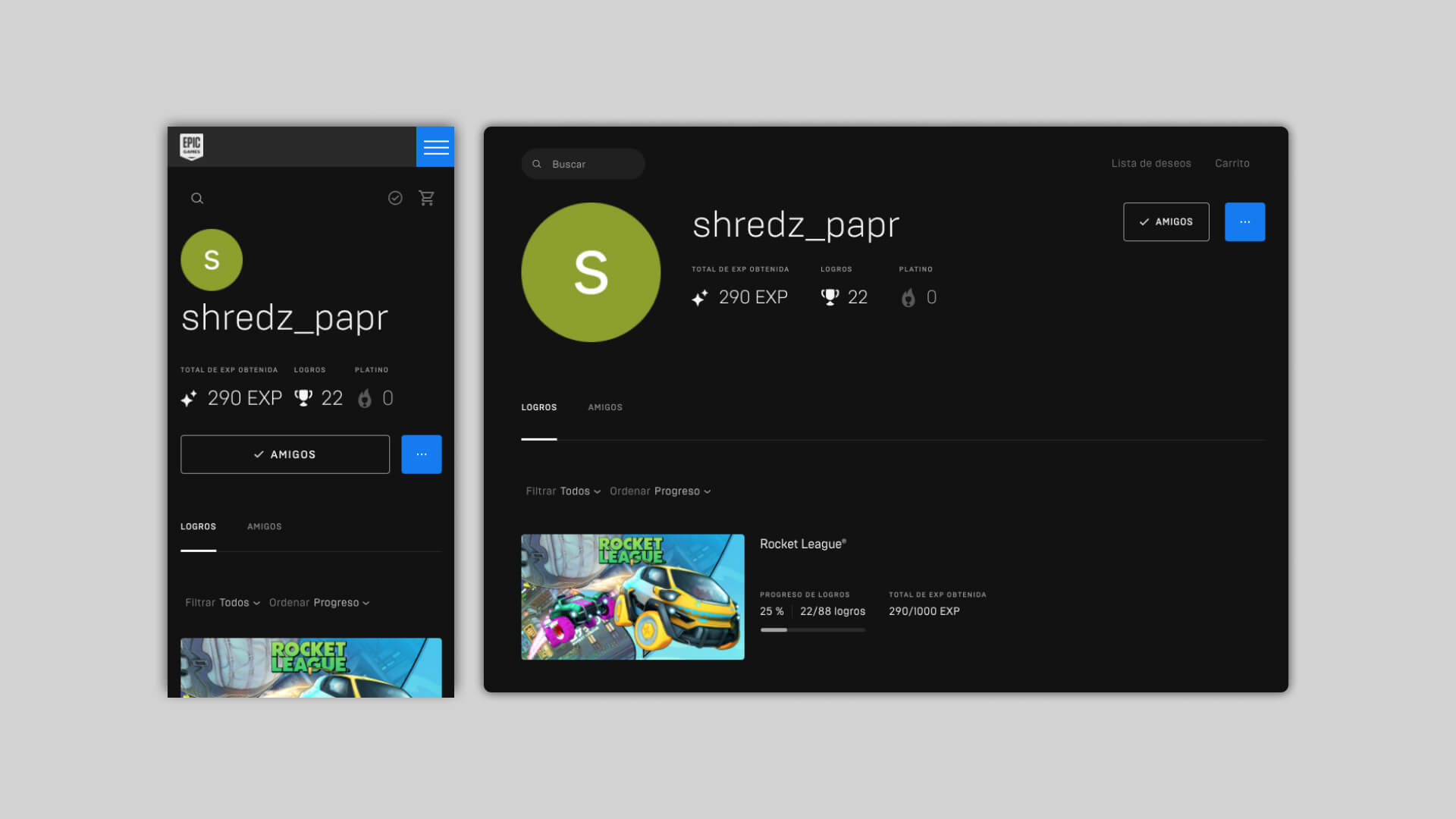Click the shredz_papr username in desktop view

(x=796, y=224)
